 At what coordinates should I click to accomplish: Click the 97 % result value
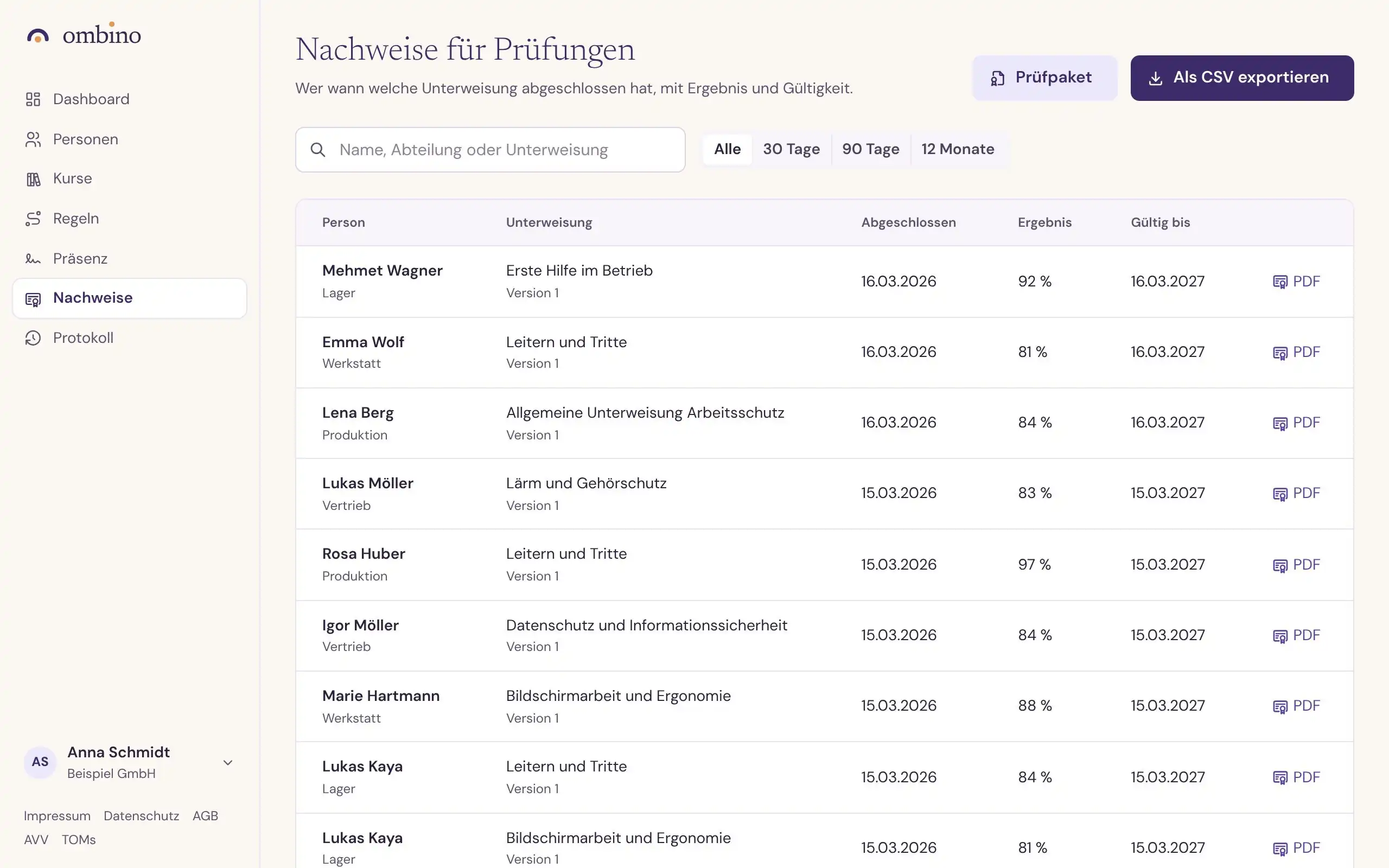click(x=1034, y=565)
